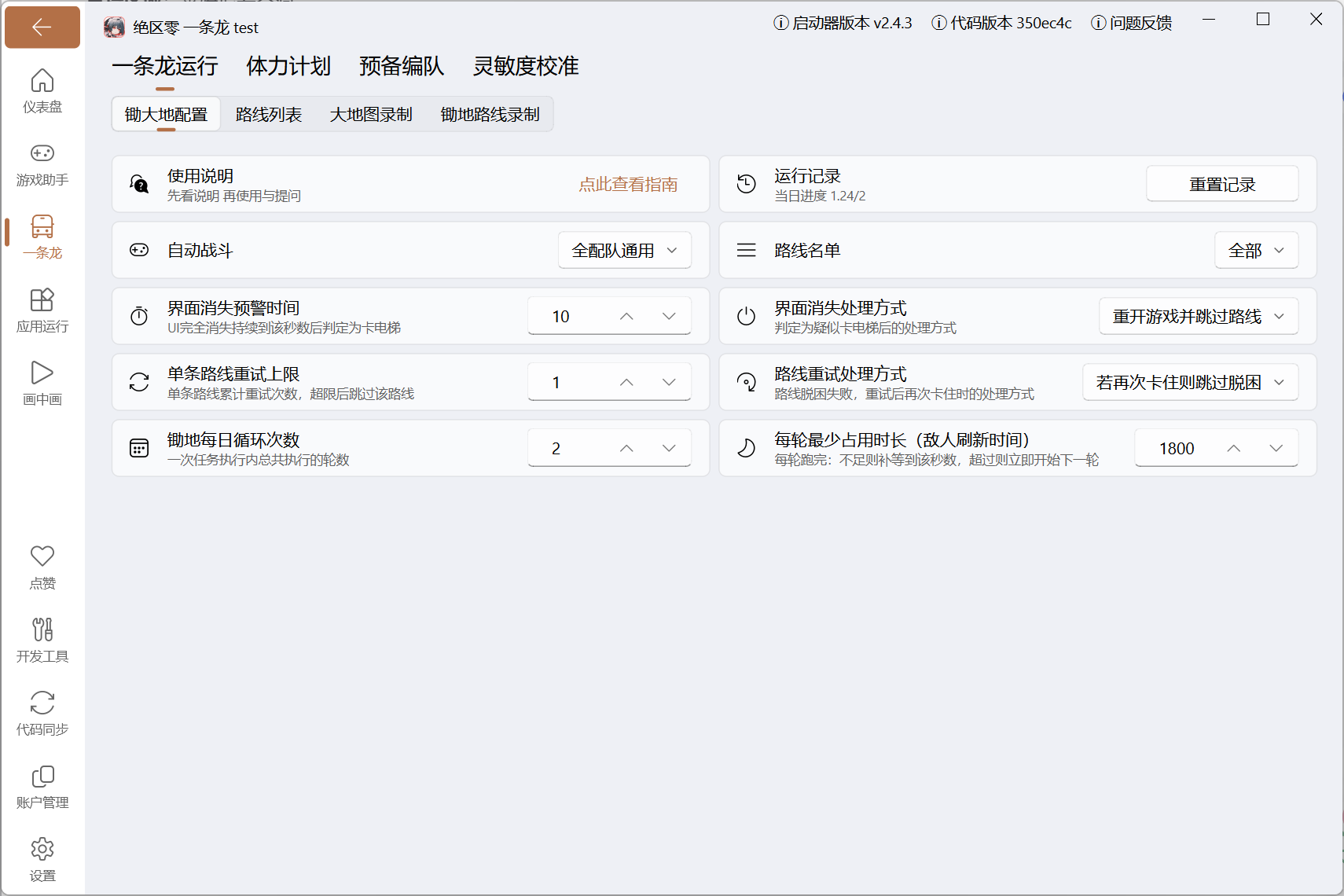1344x896 pixels.
Task: Expand the 路线名单 全部 dropdown
Action: (x=1257, y=250)
